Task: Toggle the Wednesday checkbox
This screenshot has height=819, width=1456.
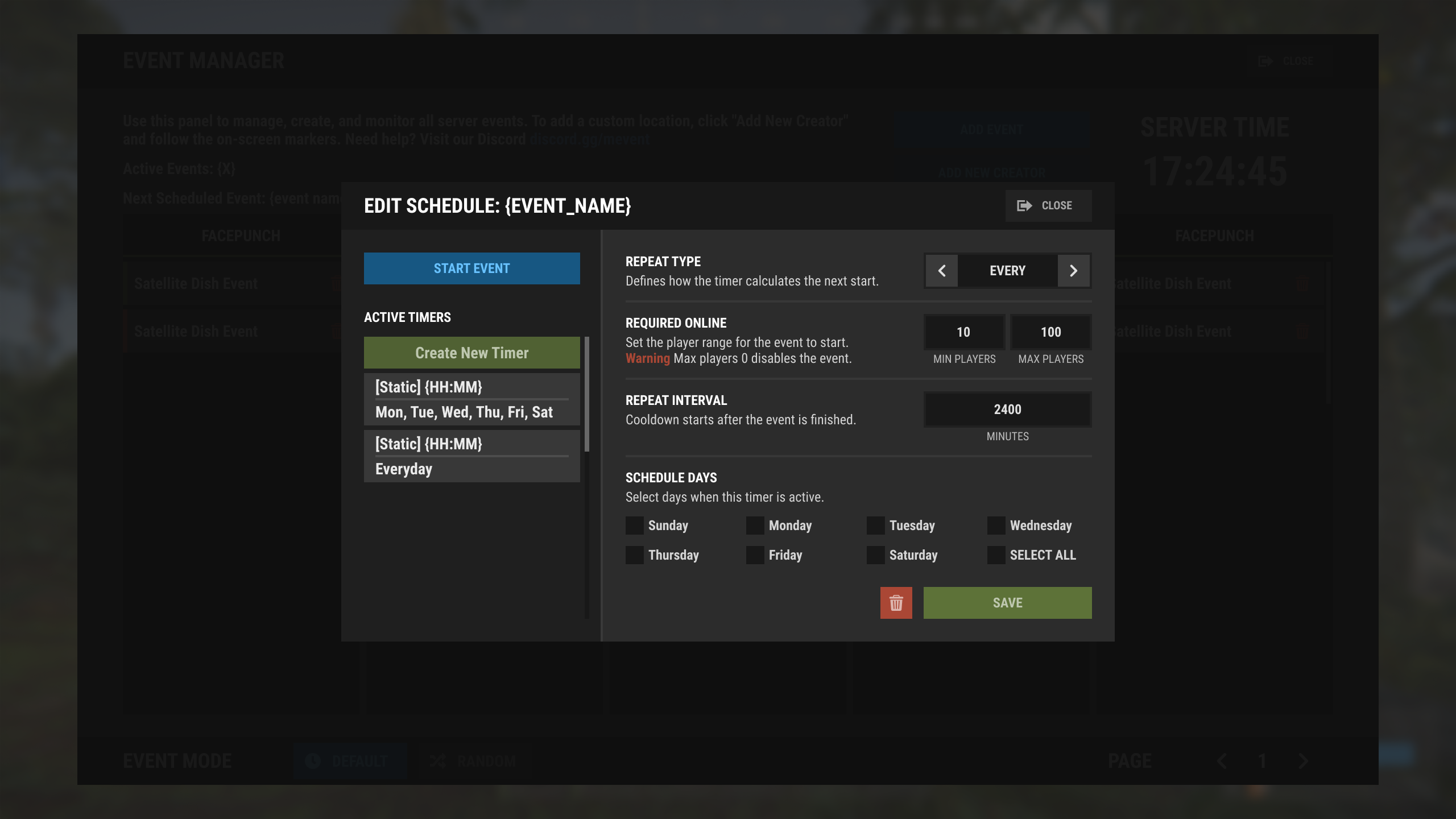Action: pyautogui.click(x=996, y=526)
